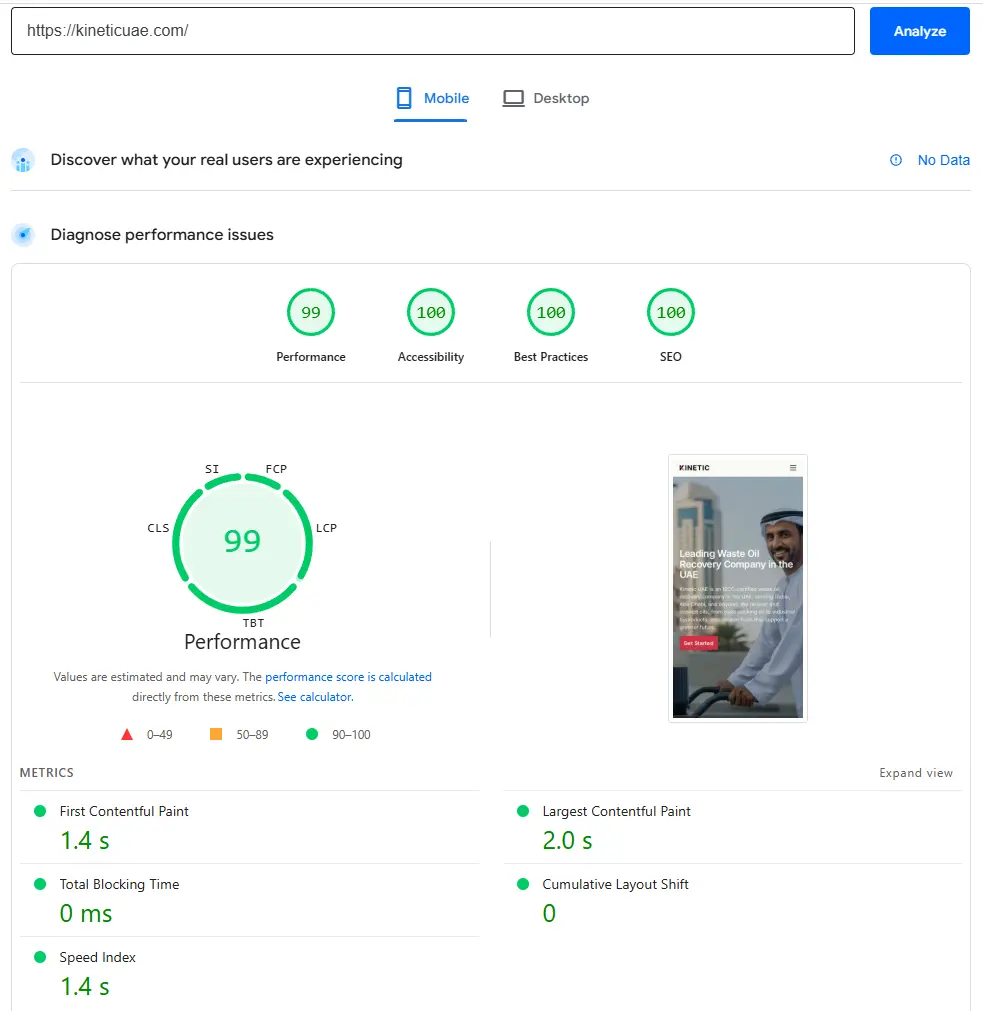Image resolution: width=983 pixels, height=1011 pixels.
Task: Select the SEO score gauge
Action: click(671, 313)
